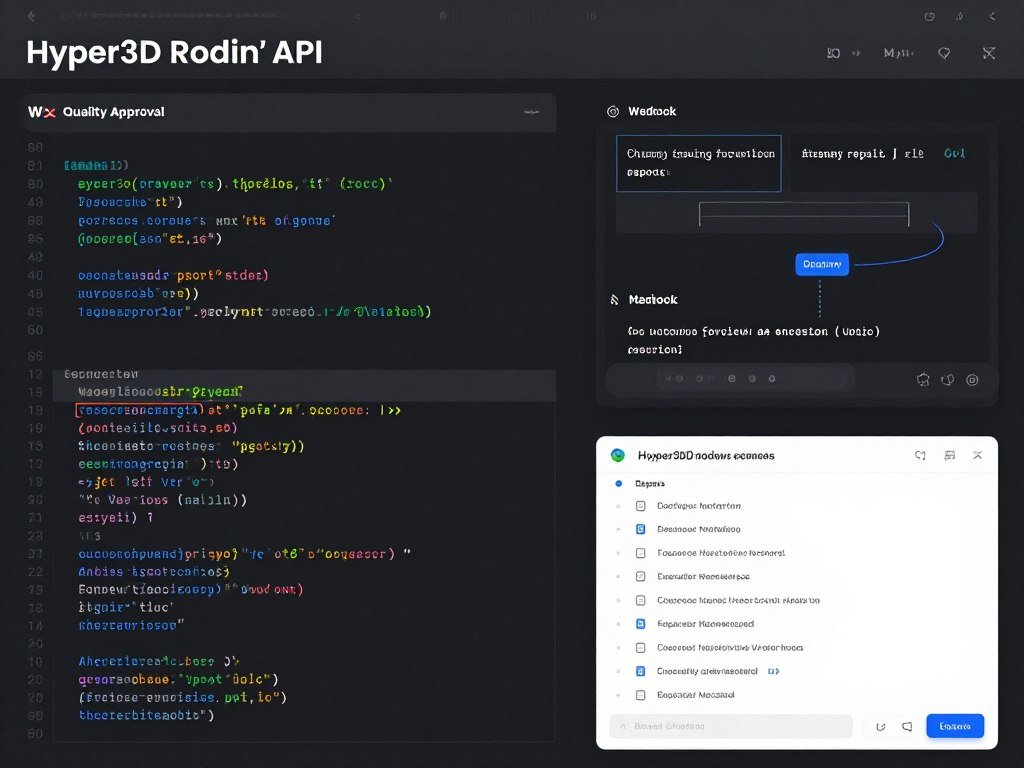Collapse the Quality Approval panel with the dash

[x=532, y=112]
